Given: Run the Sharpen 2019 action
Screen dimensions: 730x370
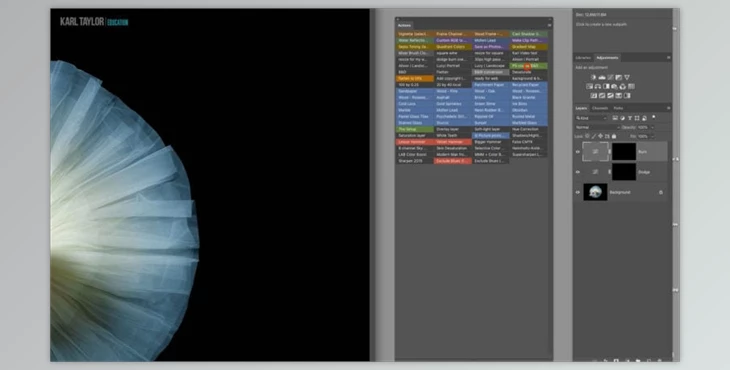Looking at the screenshot, I should (x=415, y=161).
